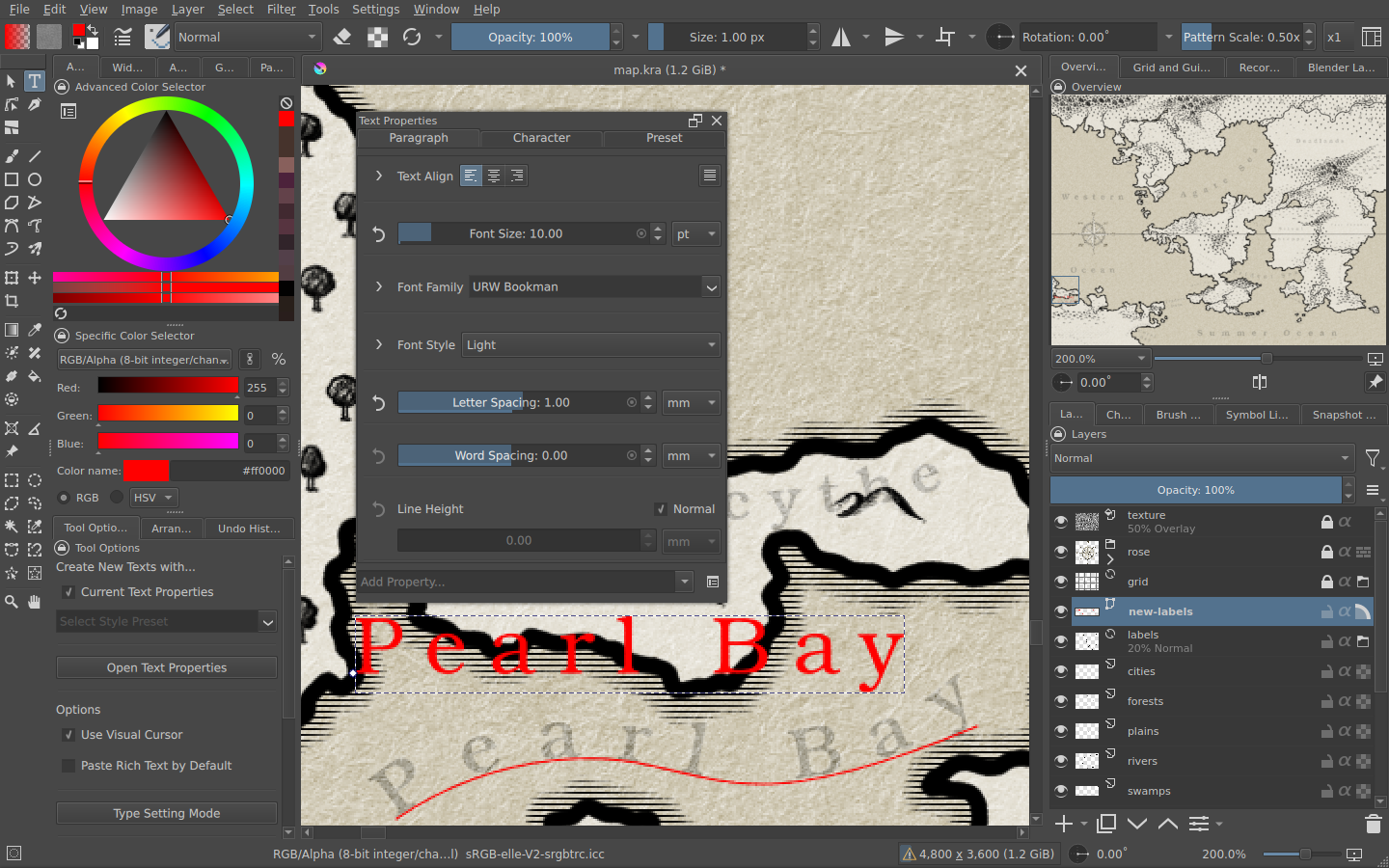
Task: Expand the Font Family property
Action: click(379, 286)
